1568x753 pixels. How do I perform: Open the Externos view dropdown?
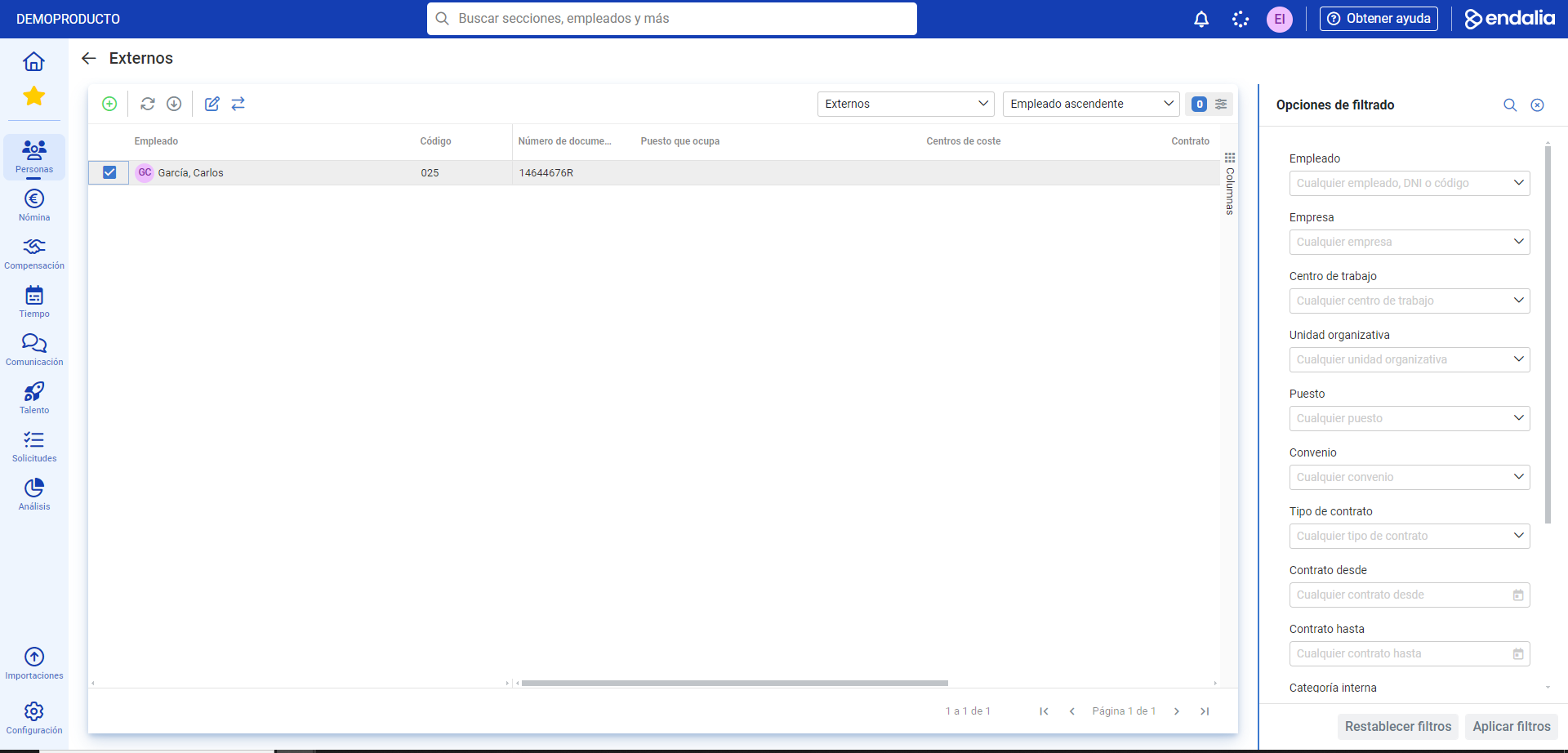[x=906, y=104]
